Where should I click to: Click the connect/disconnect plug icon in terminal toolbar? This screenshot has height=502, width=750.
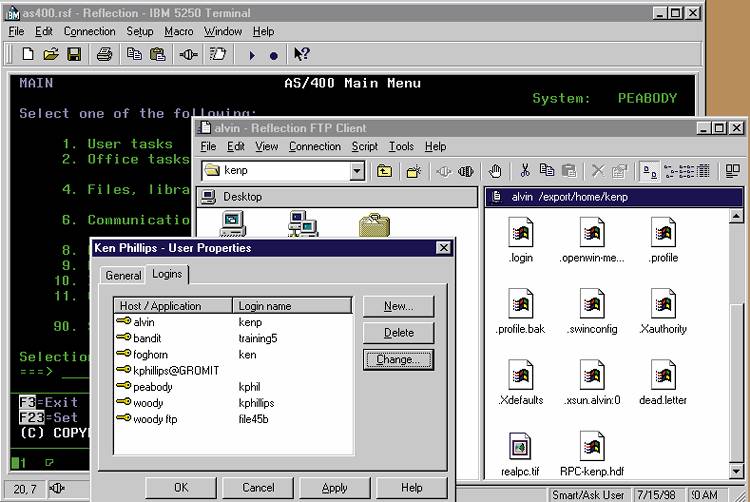tap(189, 54)
